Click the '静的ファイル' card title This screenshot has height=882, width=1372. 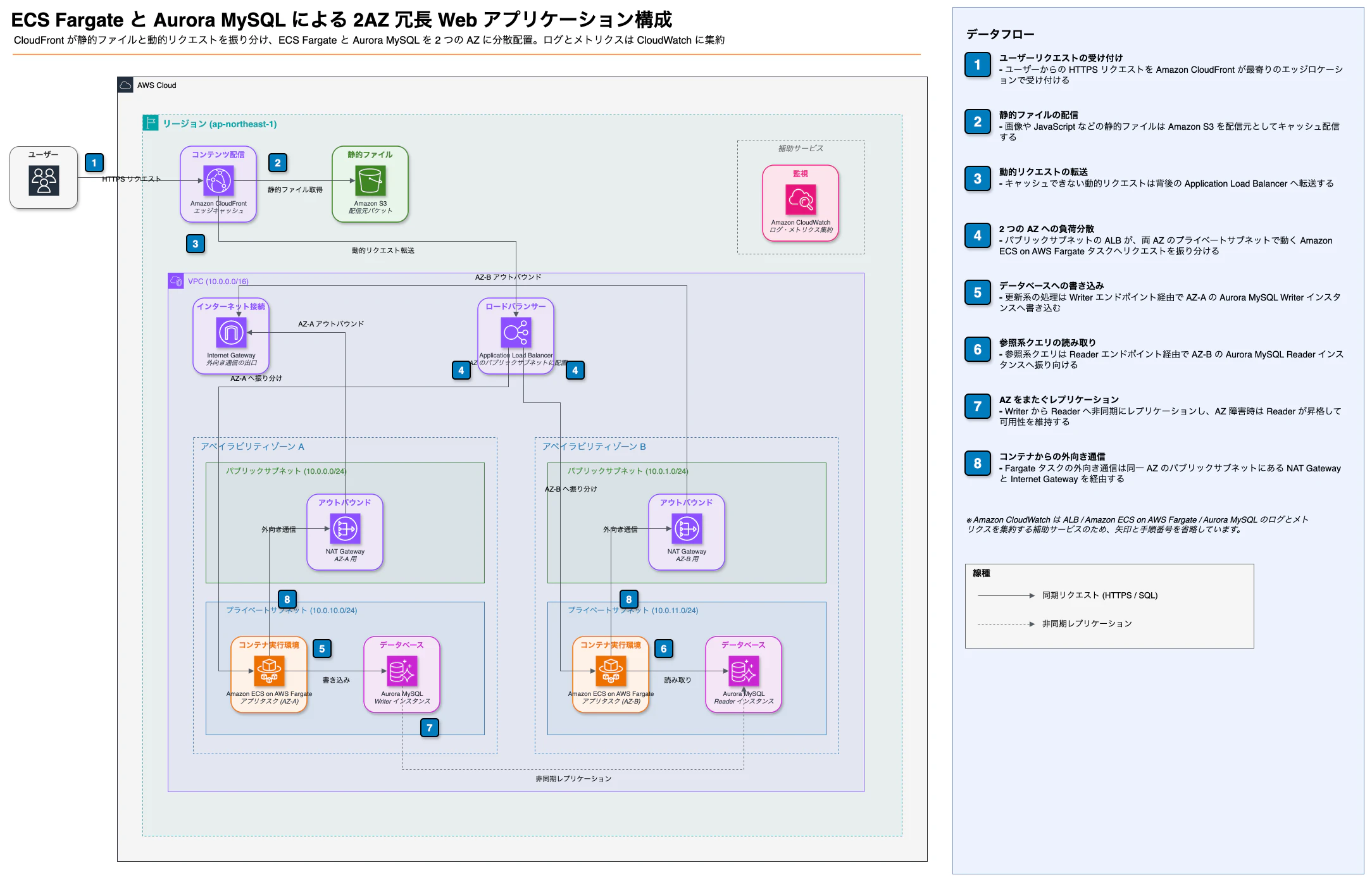370,154
